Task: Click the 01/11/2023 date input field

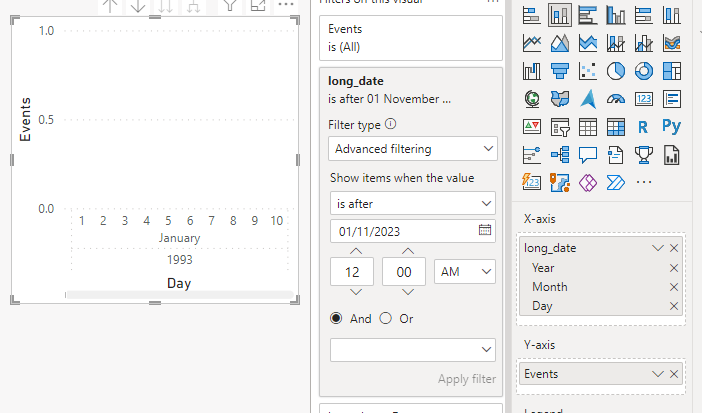Action: pos(413,231)
